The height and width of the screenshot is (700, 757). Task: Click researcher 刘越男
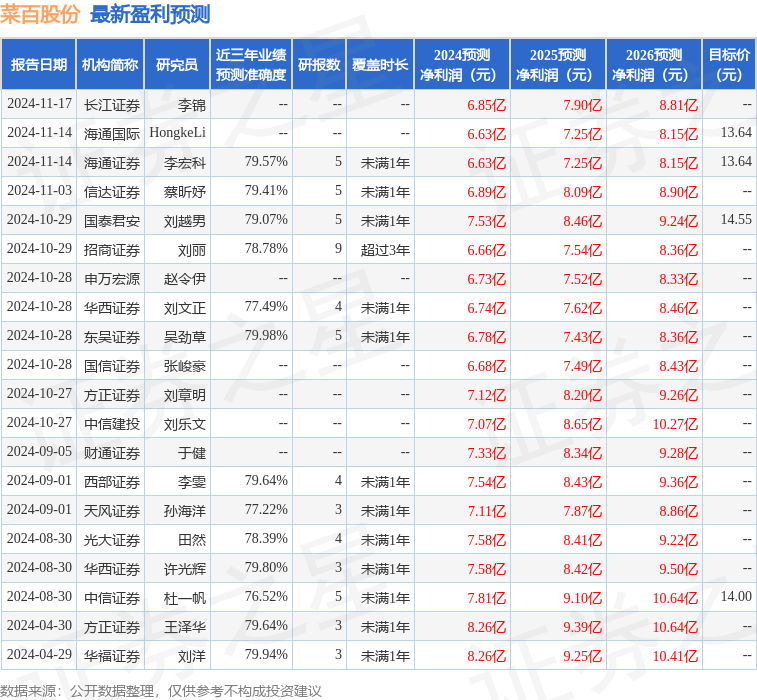185,221
